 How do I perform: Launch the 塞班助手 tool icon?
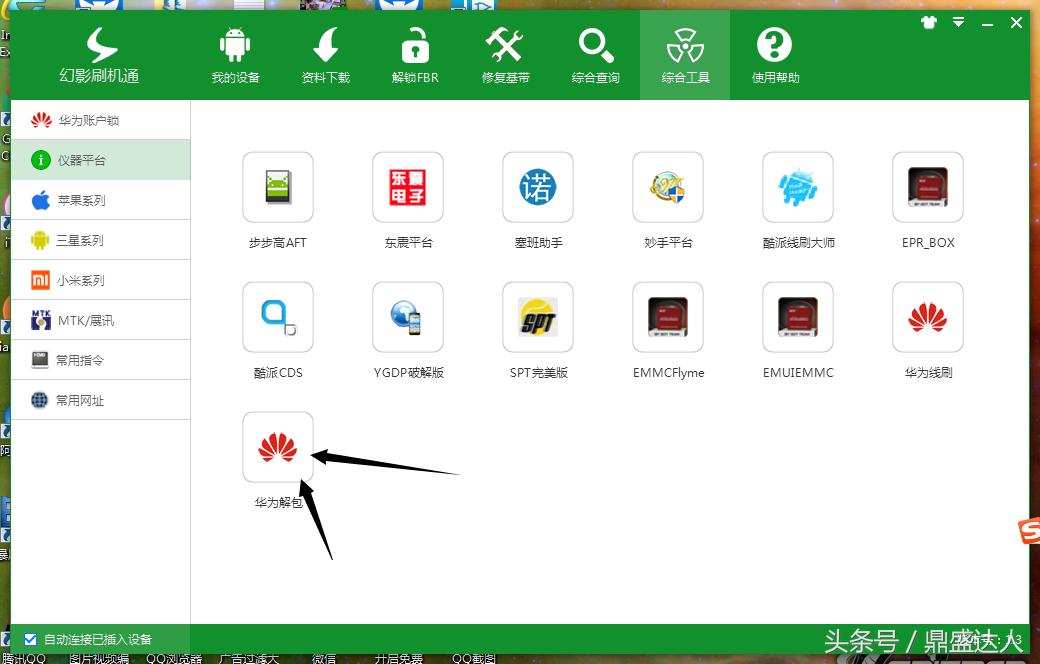(x=538, y=187)
